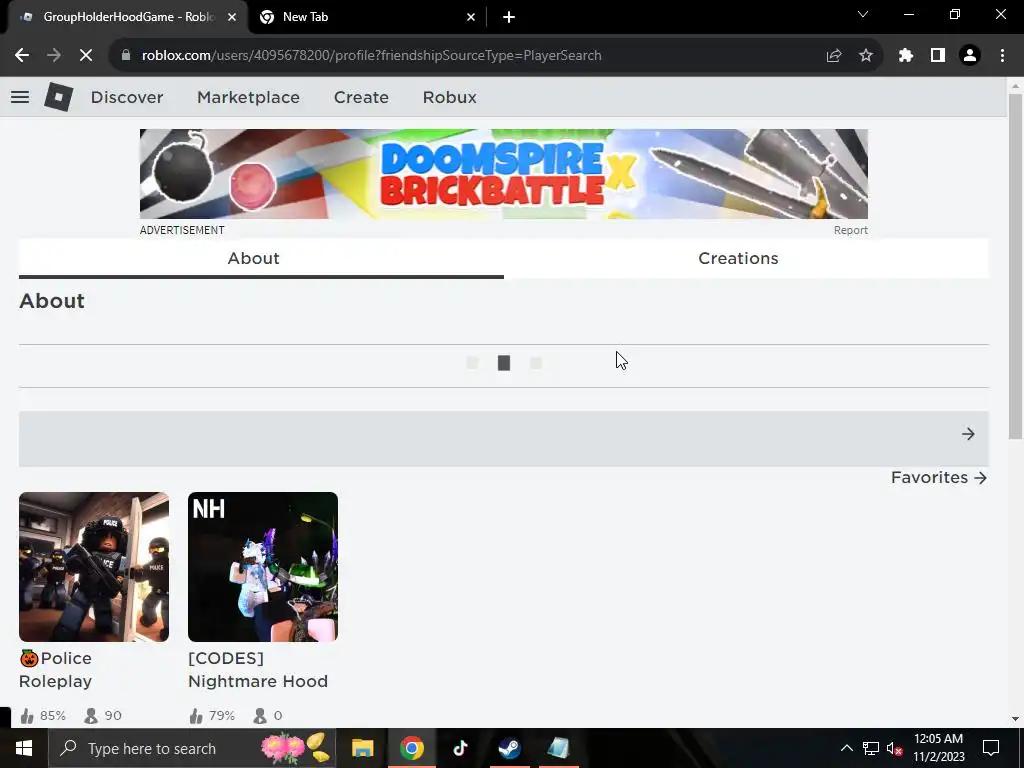This screenshot has height=768, width=1024.
Task: Open Chrome three-dot menu
Action: [x=1002, y=56]
